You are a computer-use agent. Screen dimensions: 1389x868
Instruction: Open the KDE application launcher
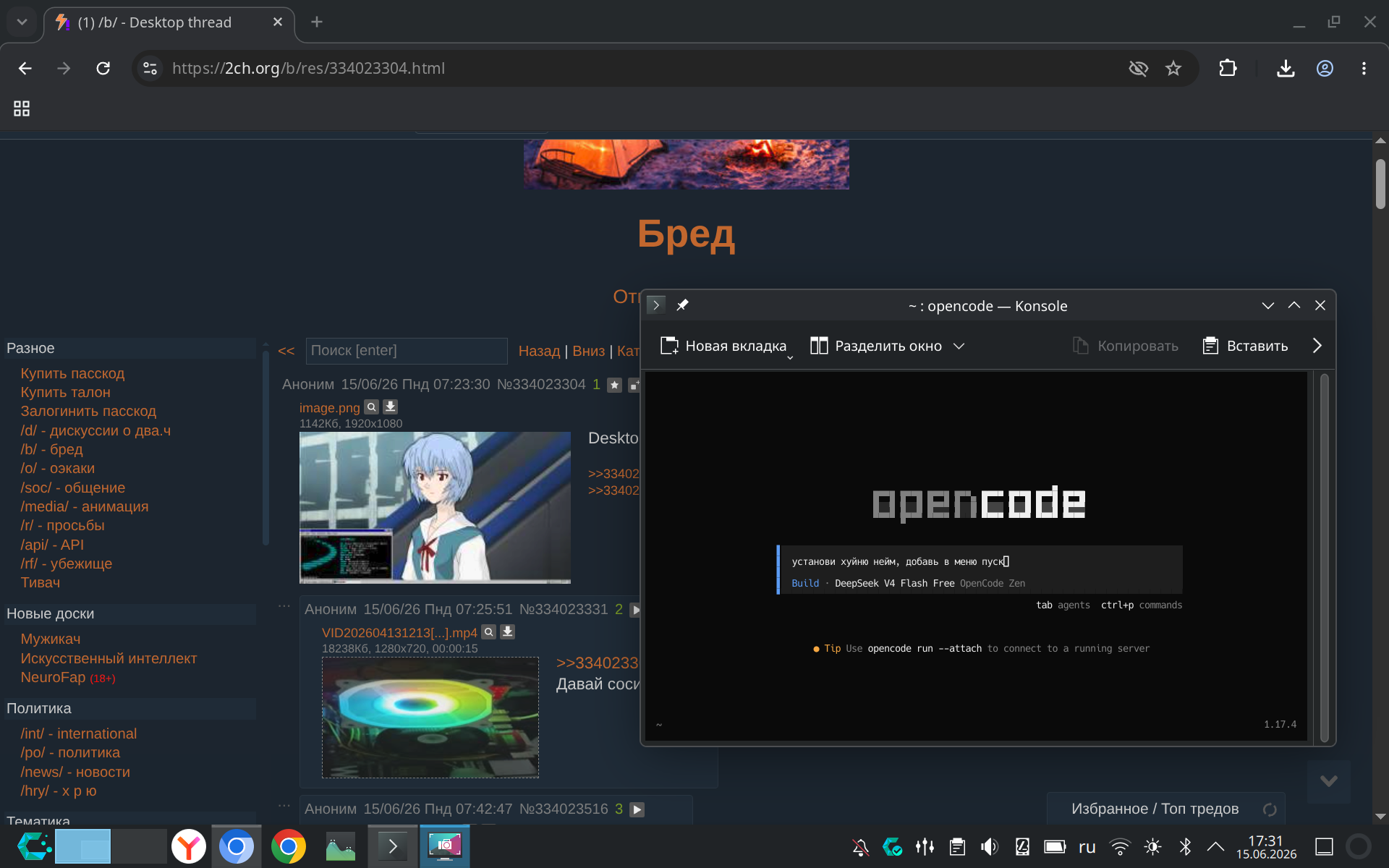(33, 846)
